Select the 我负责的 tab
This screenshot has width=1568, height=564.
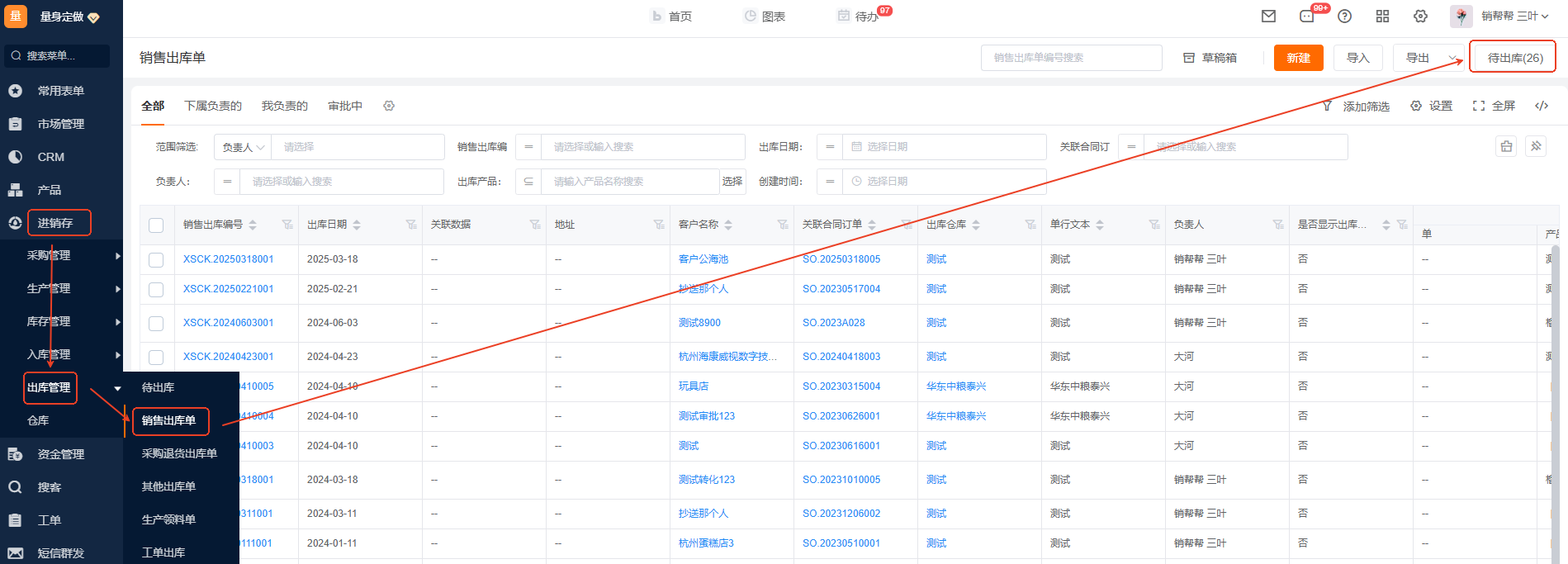285,106
